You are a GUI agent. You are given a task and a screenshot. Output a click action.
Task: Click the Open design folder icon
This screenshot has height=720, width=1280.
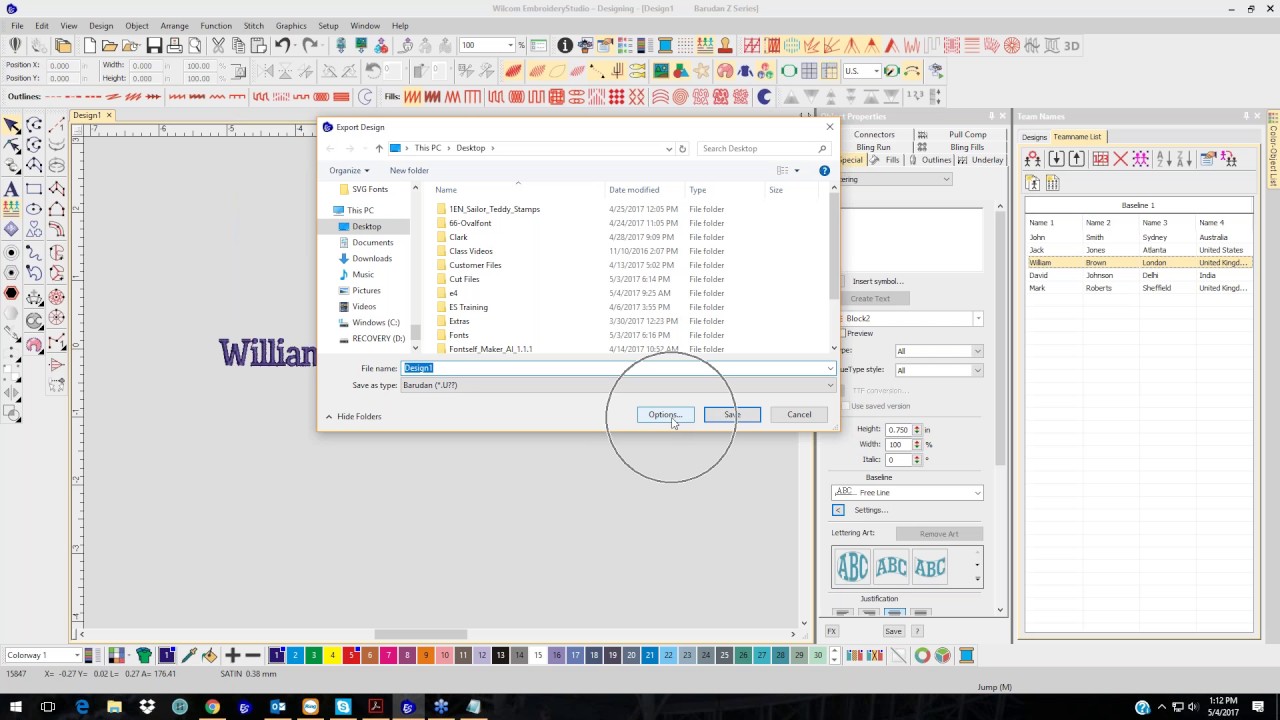[x=110, y=45]
